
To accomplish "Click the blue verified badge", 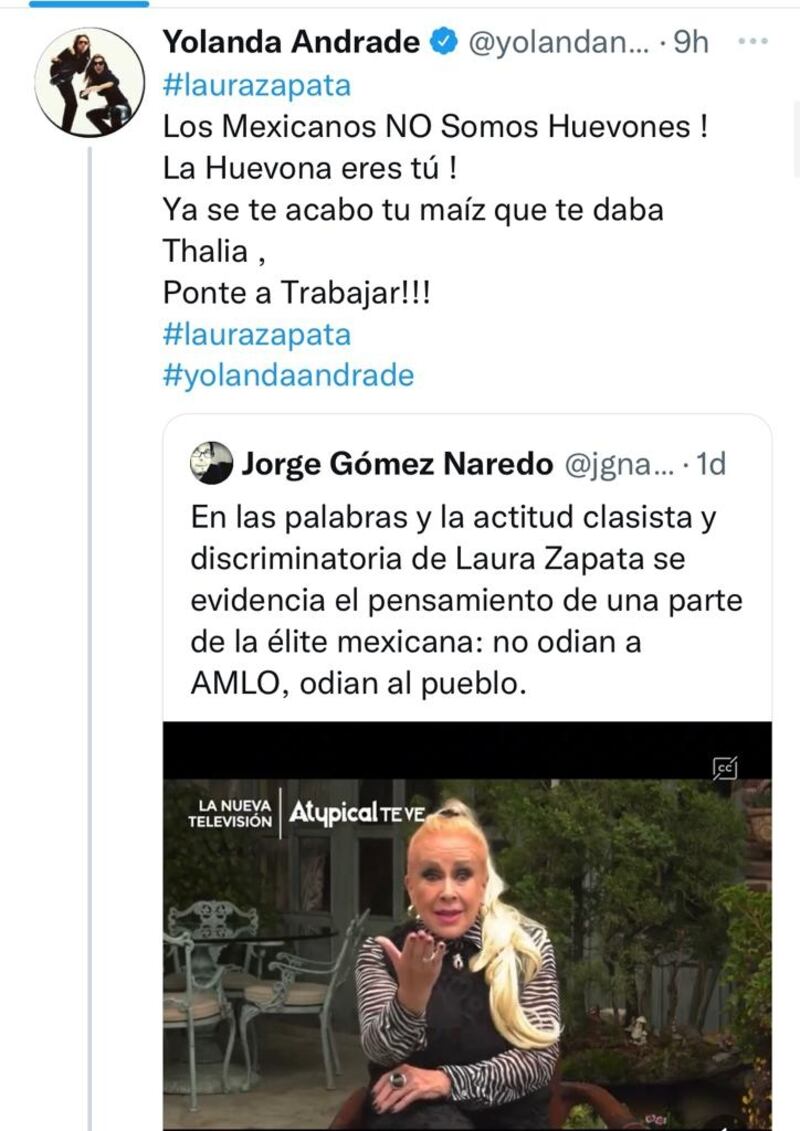I will 444,42.
